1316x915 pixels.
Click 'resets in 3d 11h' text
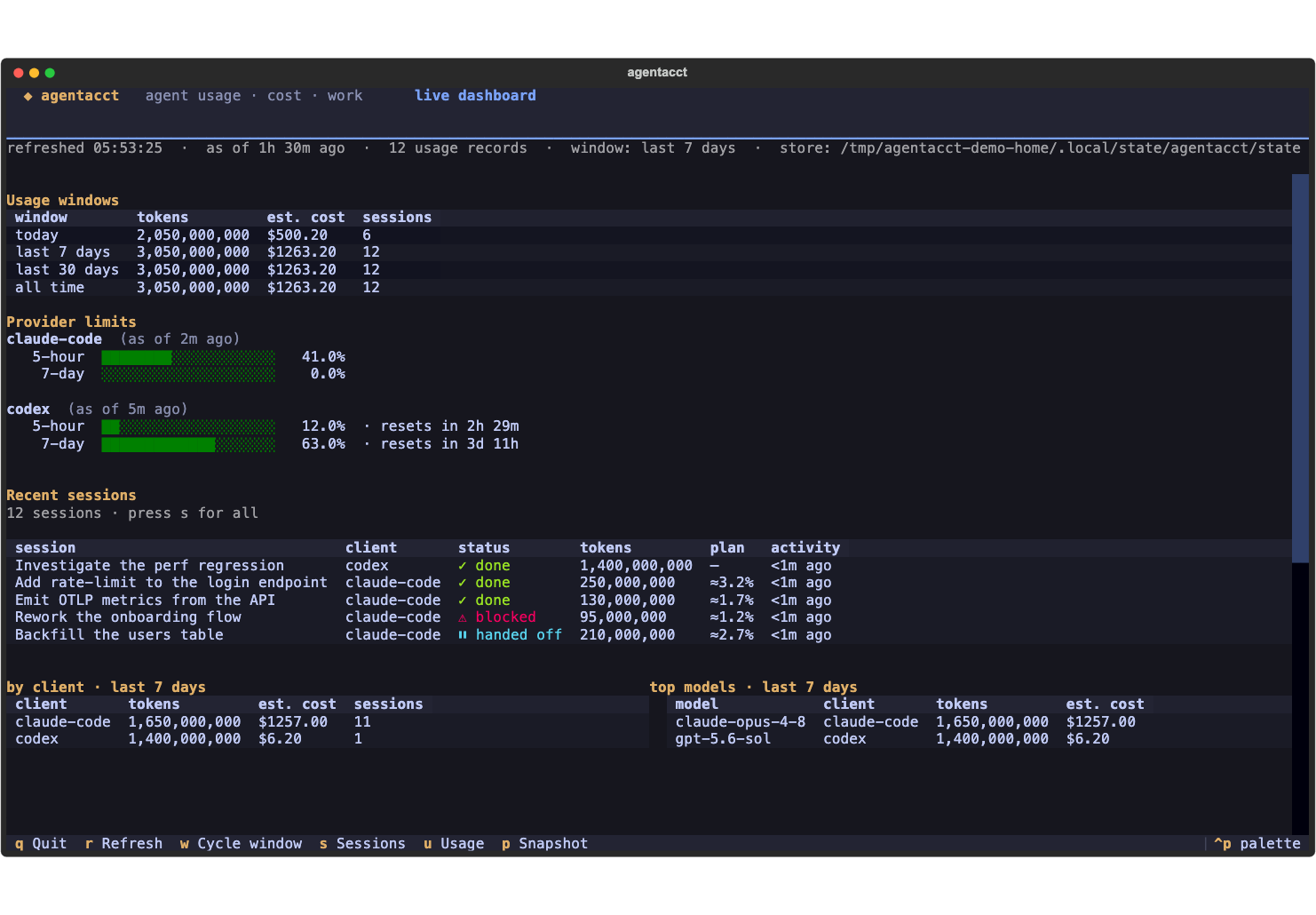click(449, 444)
